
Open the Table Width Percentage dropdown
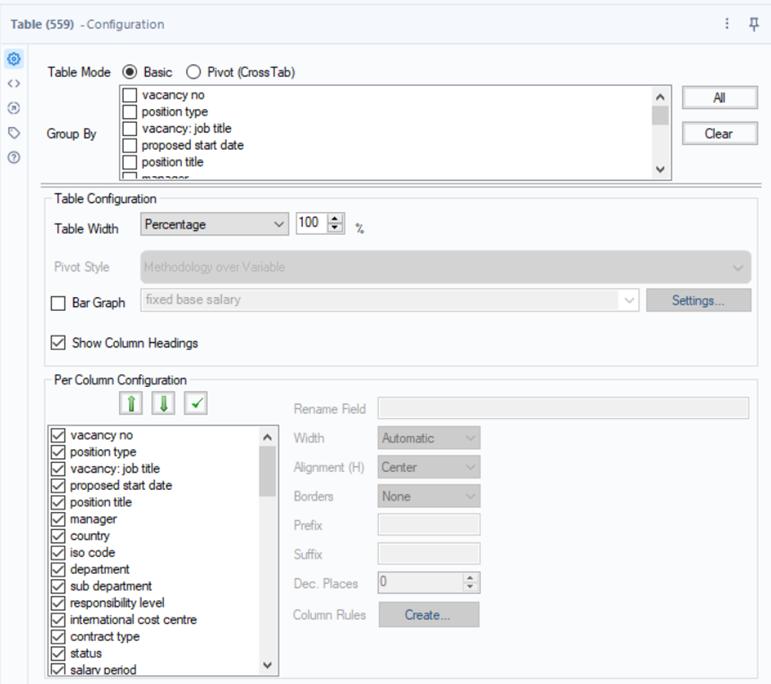pos(215,225)
